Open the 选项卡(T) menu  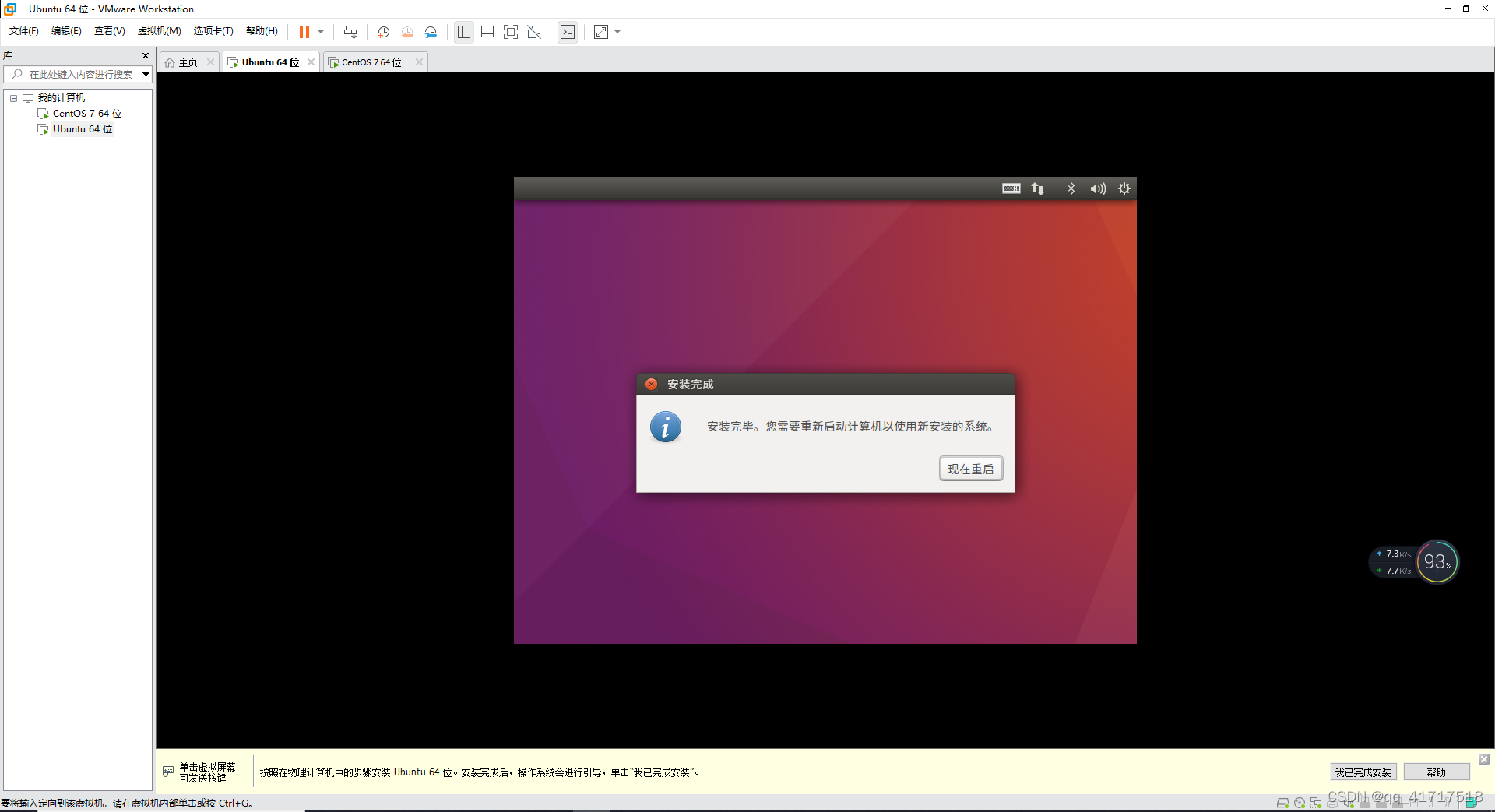click(213, 31)
